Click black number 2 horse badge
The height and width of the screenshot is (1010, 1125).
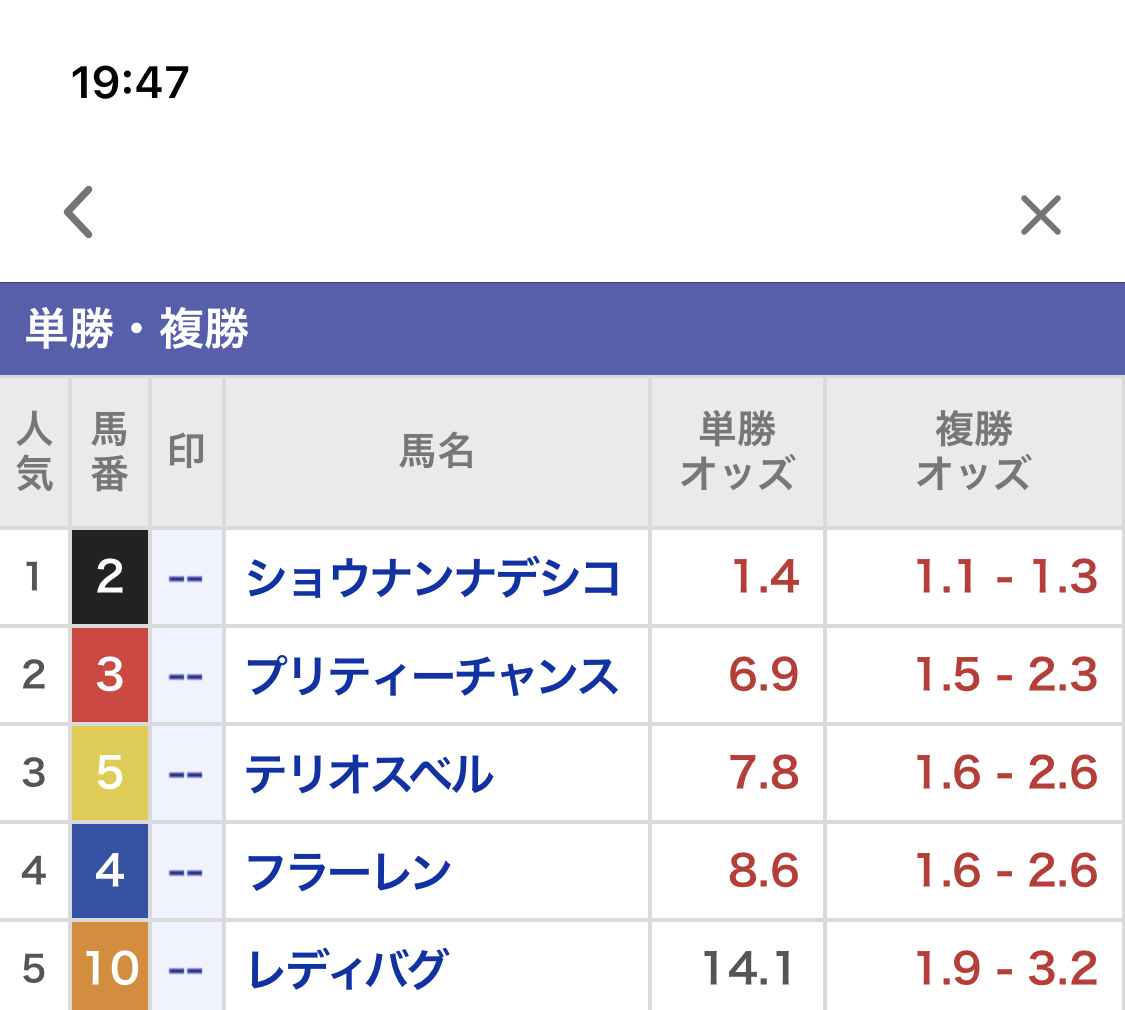click(x=110, y=578)
